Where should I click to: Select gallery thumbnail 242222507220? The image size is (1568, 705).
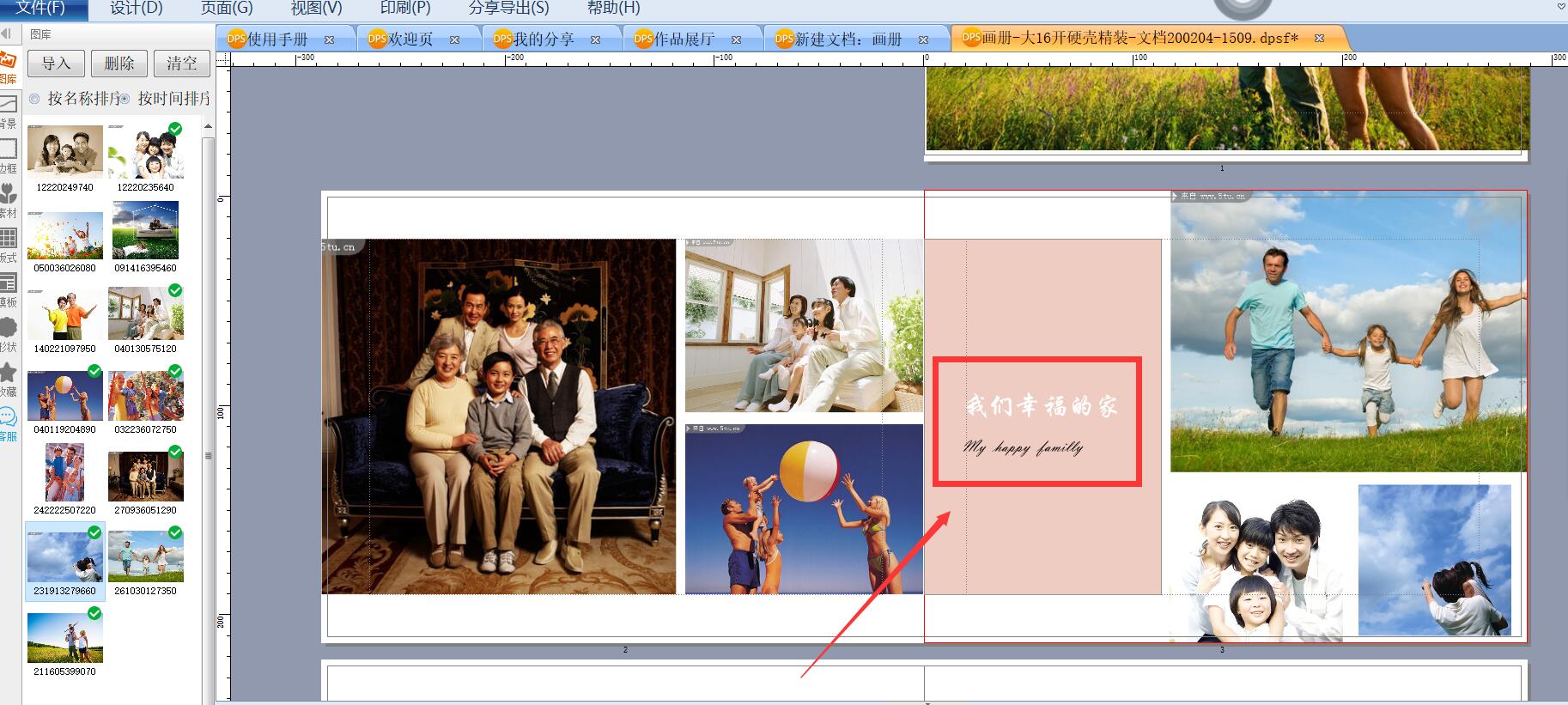(65, 472)
